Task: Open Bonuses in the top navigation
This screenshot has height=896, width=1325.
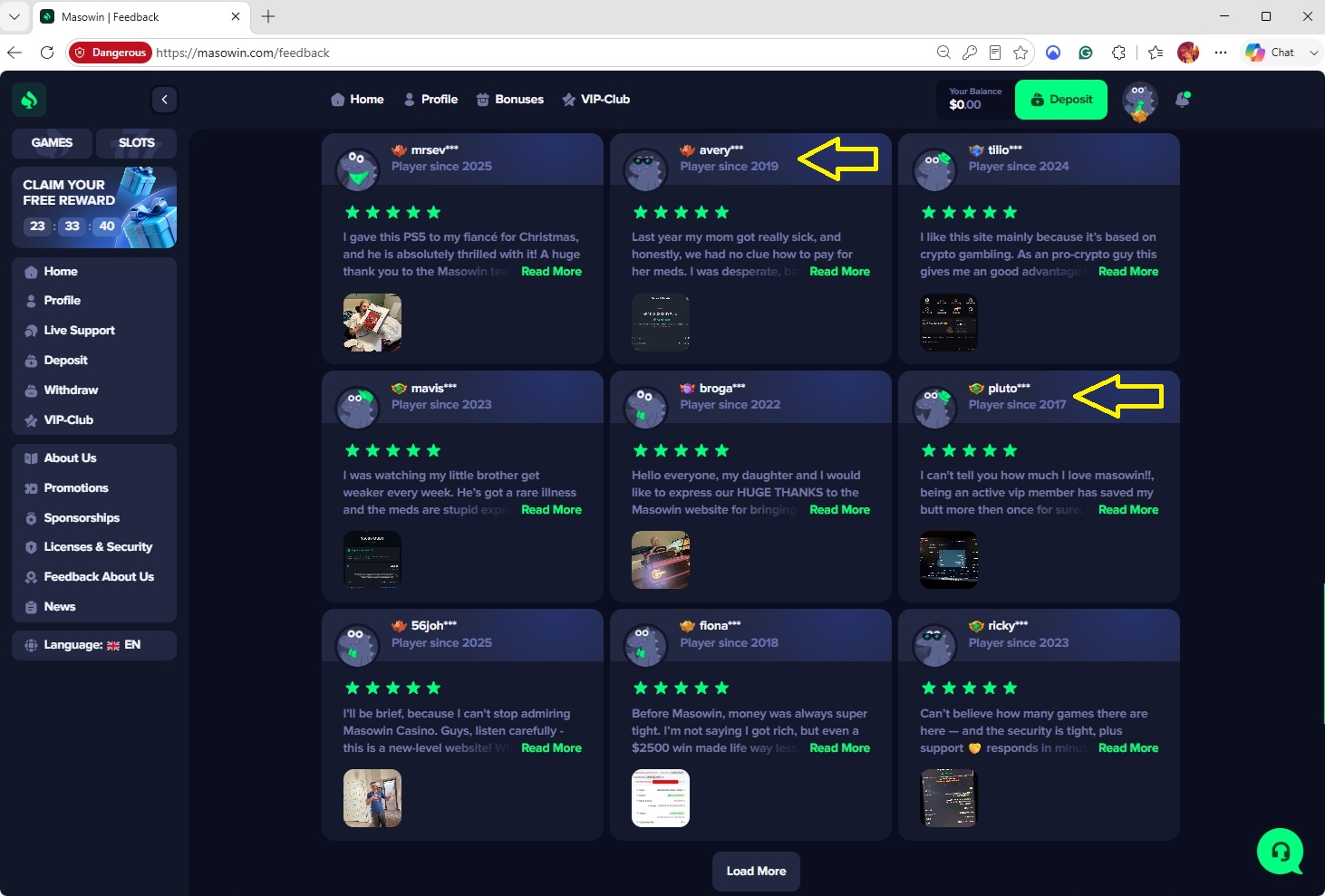Action: 510,100
